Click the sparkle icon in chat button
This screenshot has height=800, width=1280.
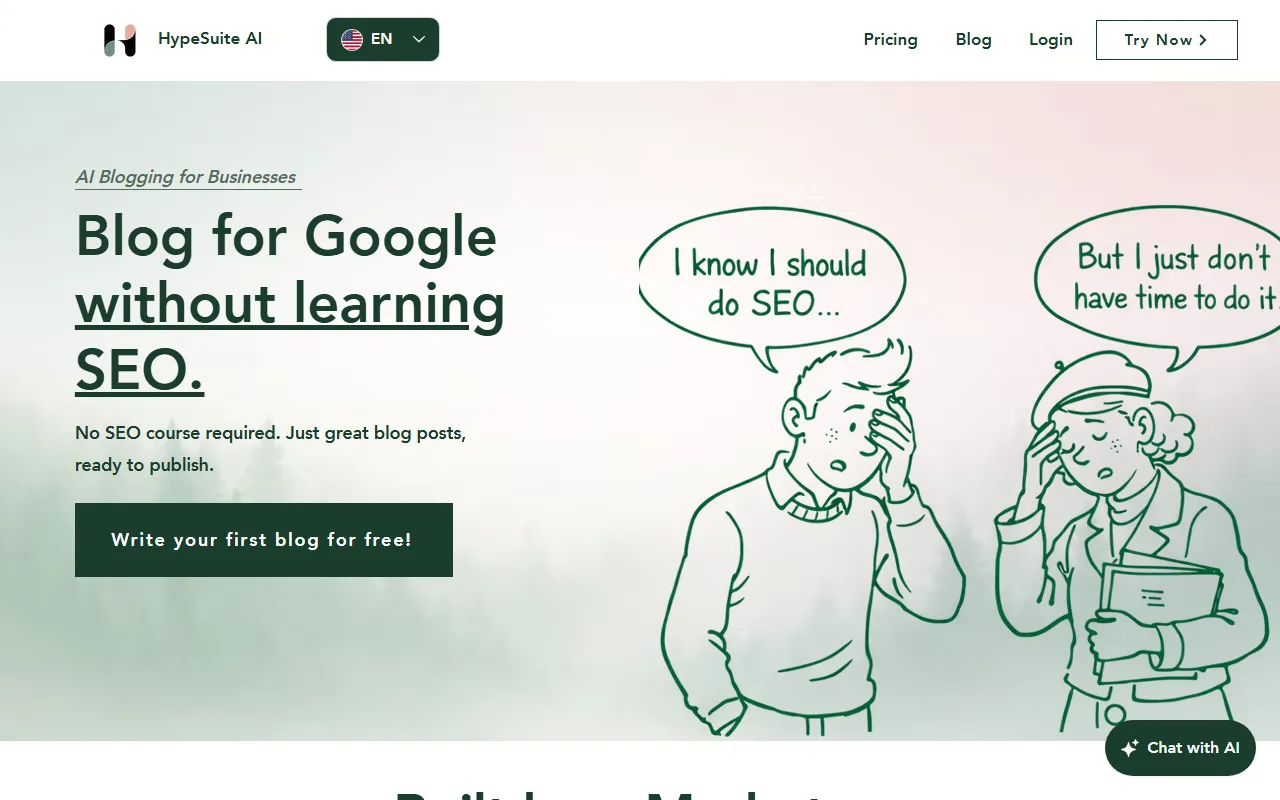[x=1130, y=748]
